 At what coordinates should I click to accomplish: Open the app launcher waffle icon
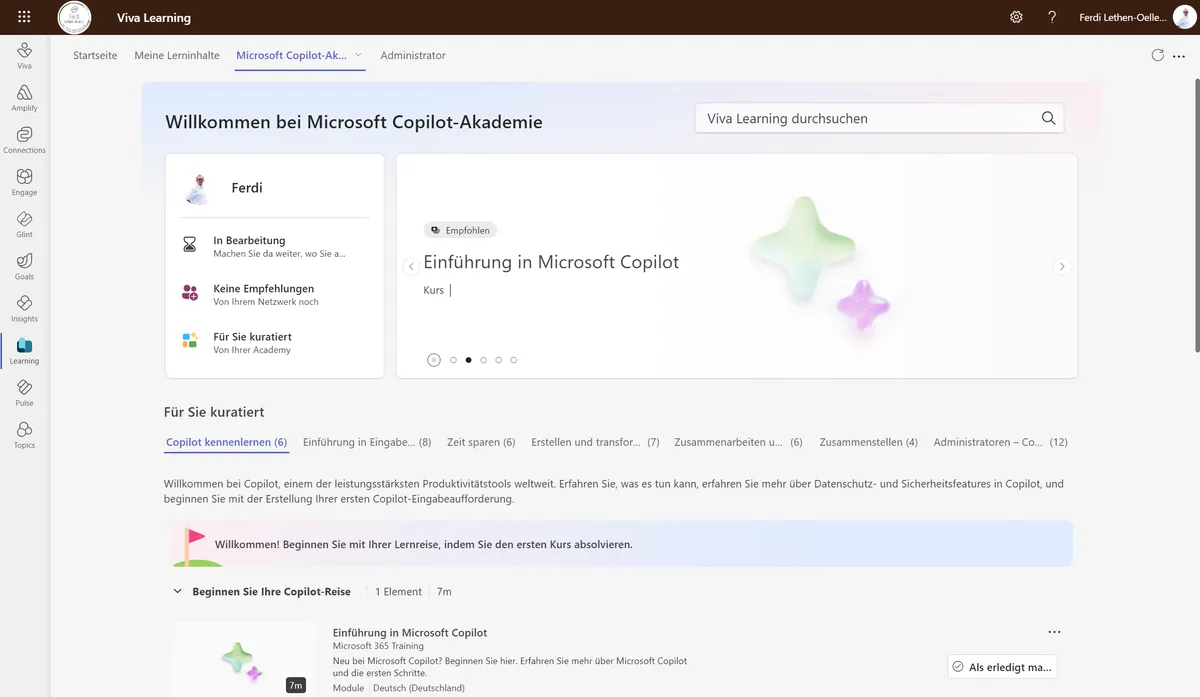(x=24, y=17)
